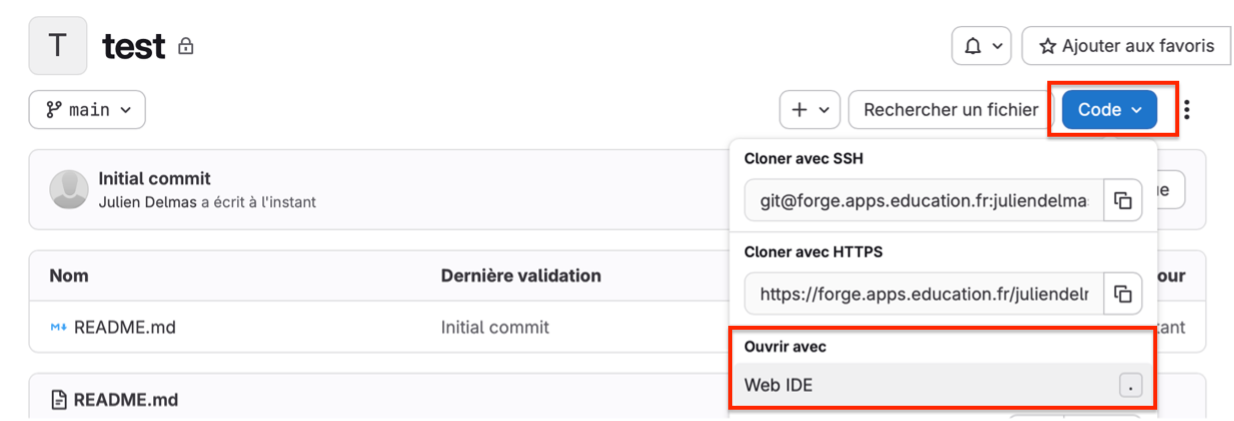Open the Initial commit link
1234x421 pixels.
pyautogui.click(x=154, y=179)
